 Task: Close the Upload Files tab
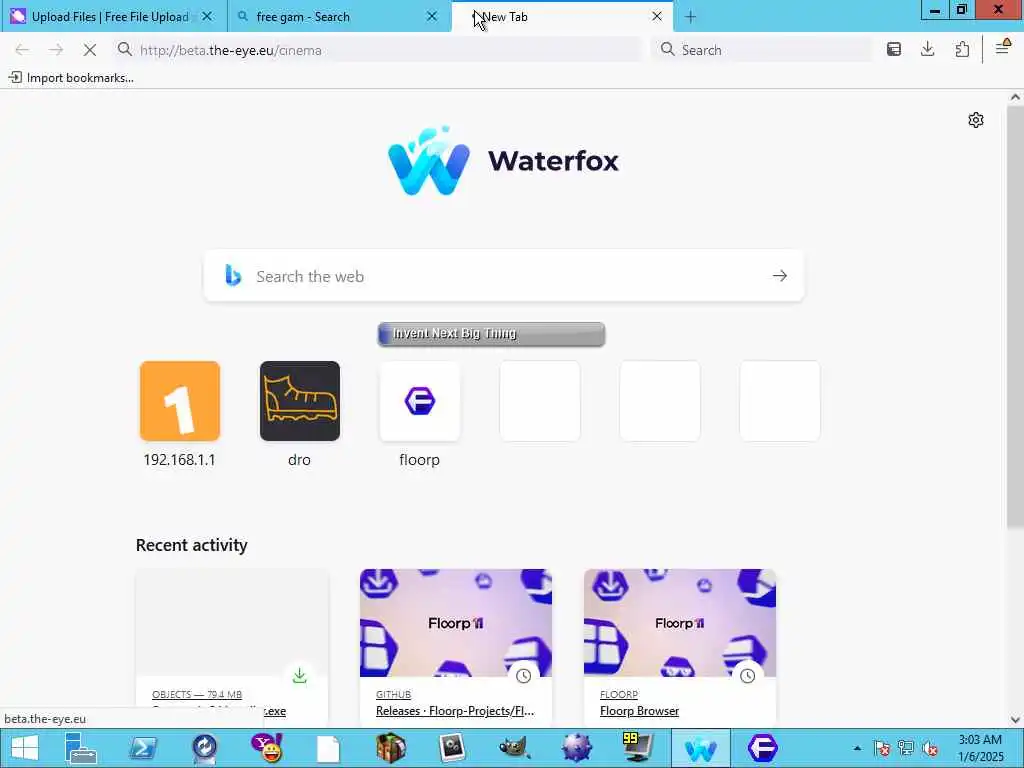tap(207, 17)
